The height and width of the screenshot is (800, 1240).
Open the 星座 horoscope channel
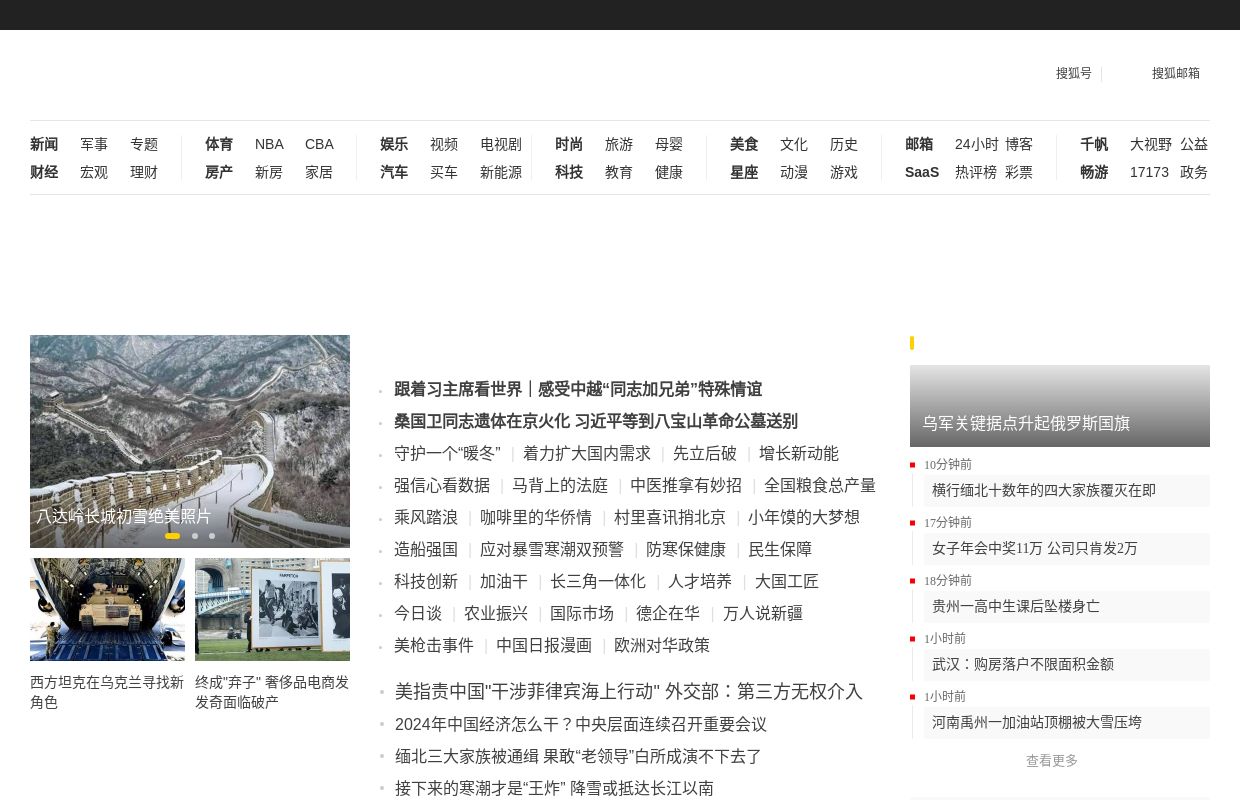coord(744,172)
